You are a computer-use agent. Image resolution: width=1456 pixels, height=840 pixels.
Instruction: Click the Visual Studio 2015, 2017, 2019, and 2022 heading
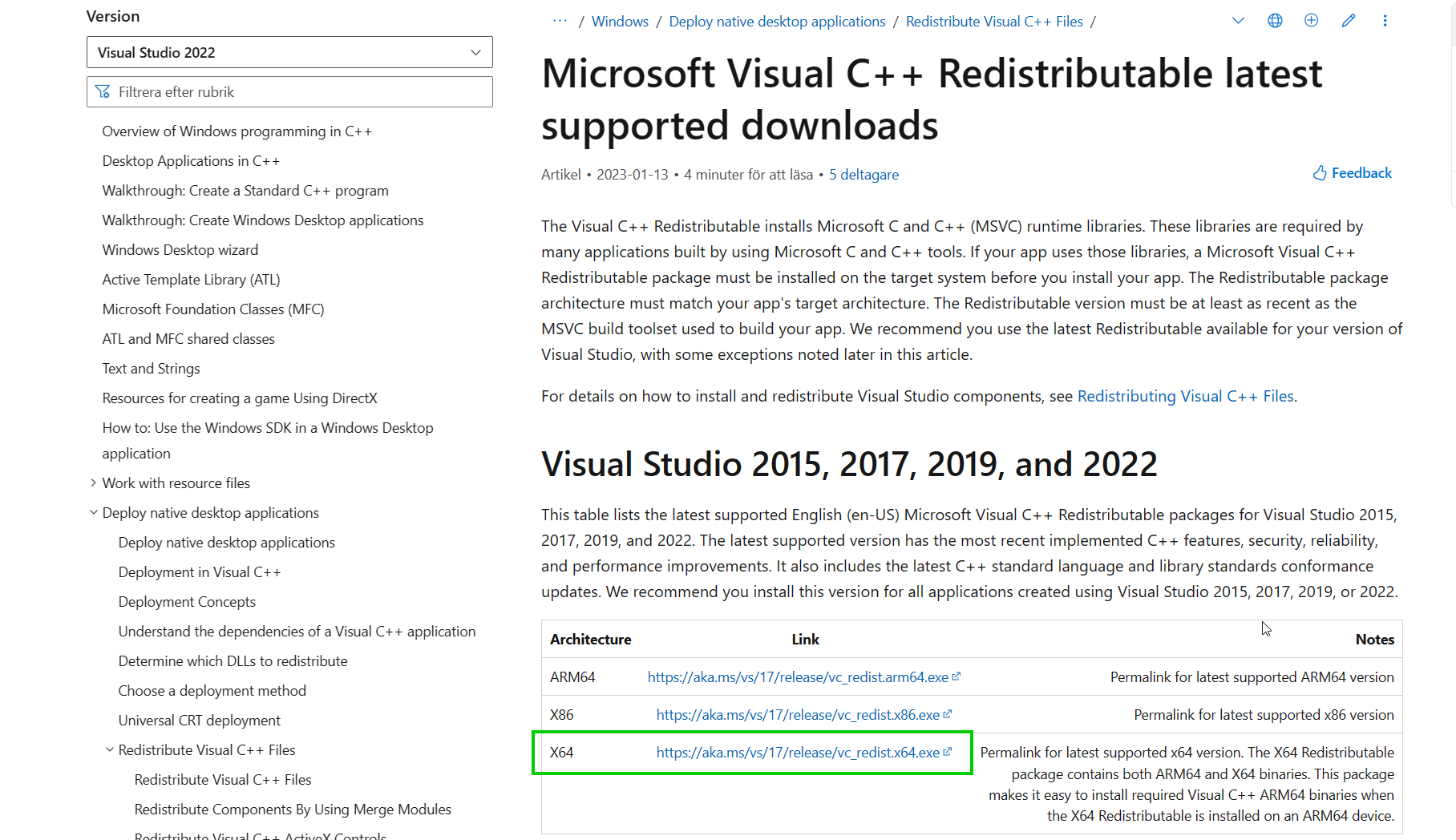pos(849,464)
